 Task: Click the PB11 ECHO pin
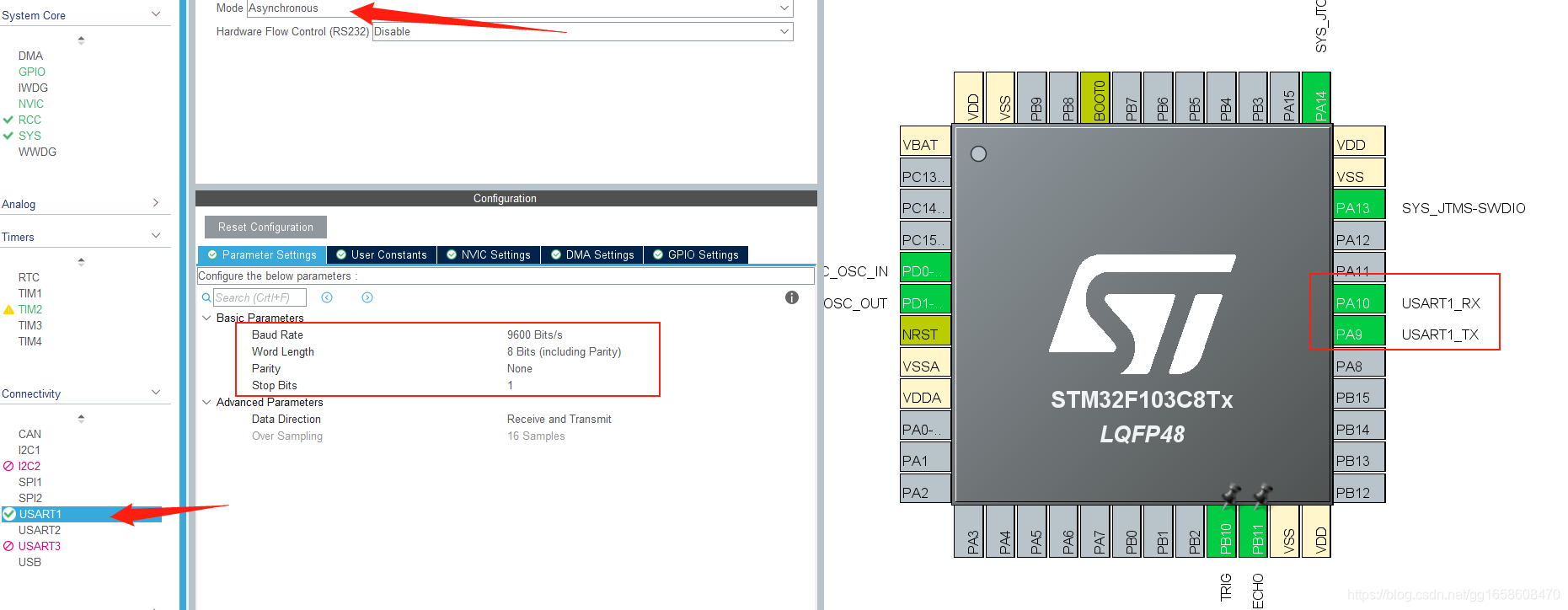click(1254, 531)
